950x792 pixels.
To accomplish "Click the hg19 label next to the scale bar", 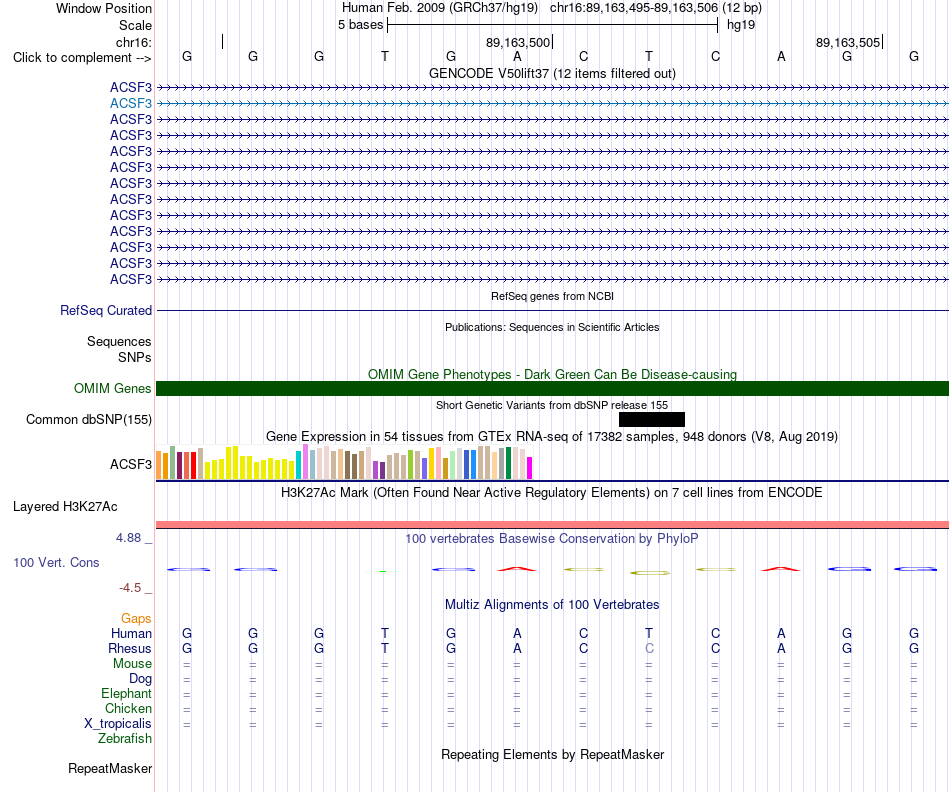I will 741,25.
